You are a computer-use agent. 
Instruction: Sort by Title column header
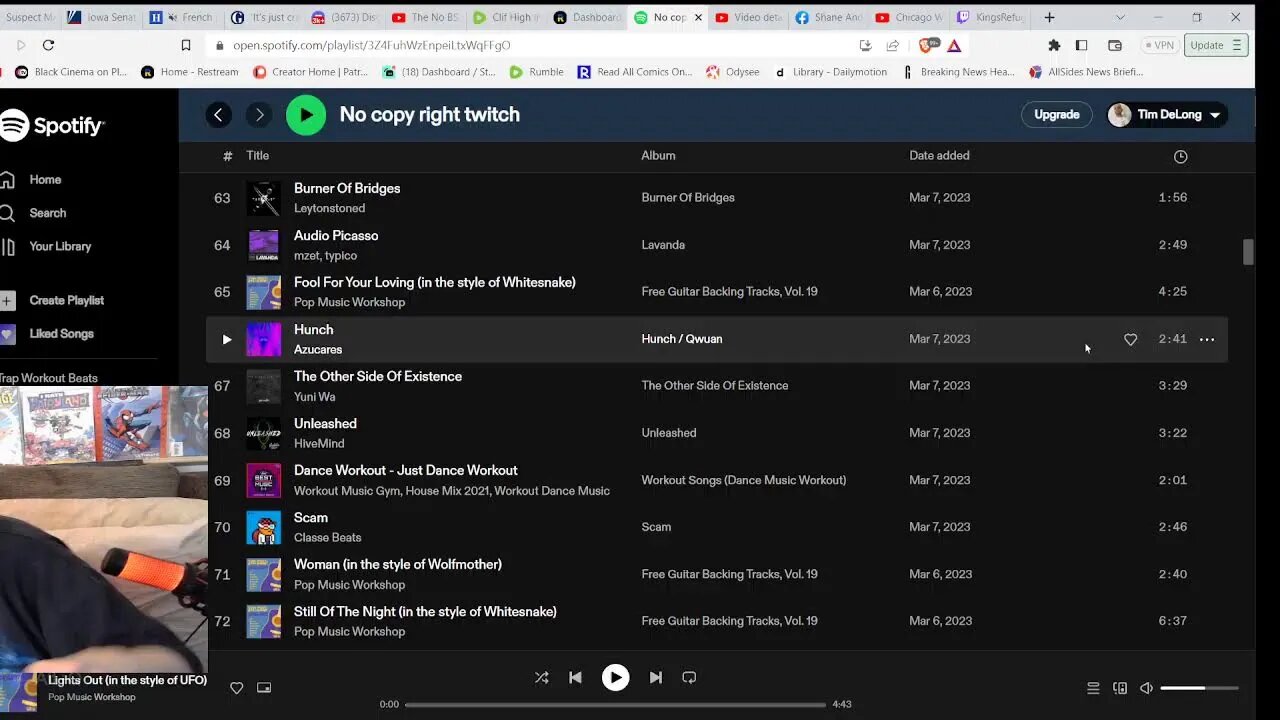[258, 156]
